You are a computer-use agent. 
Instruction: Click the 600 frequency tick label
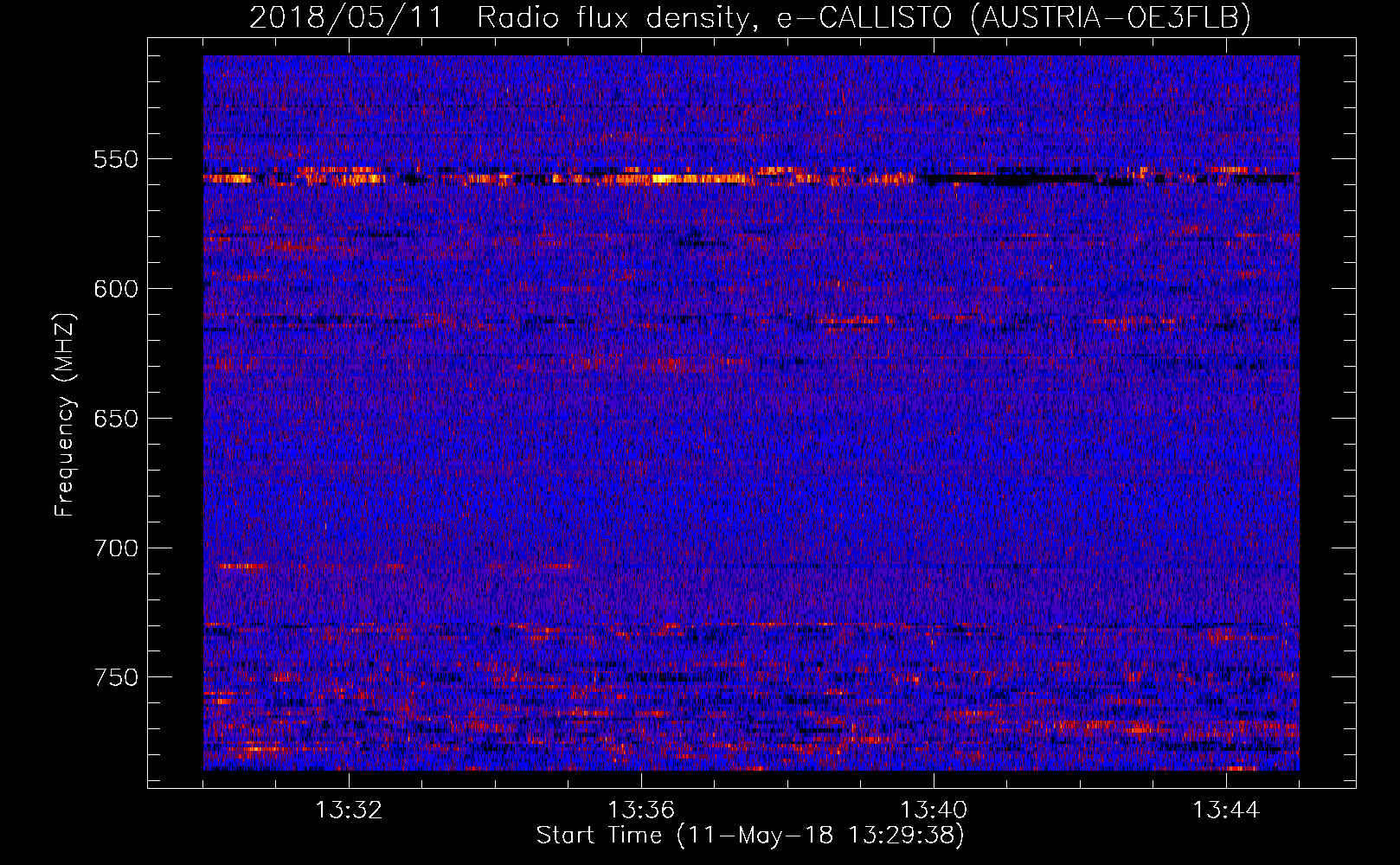(116, 289)
